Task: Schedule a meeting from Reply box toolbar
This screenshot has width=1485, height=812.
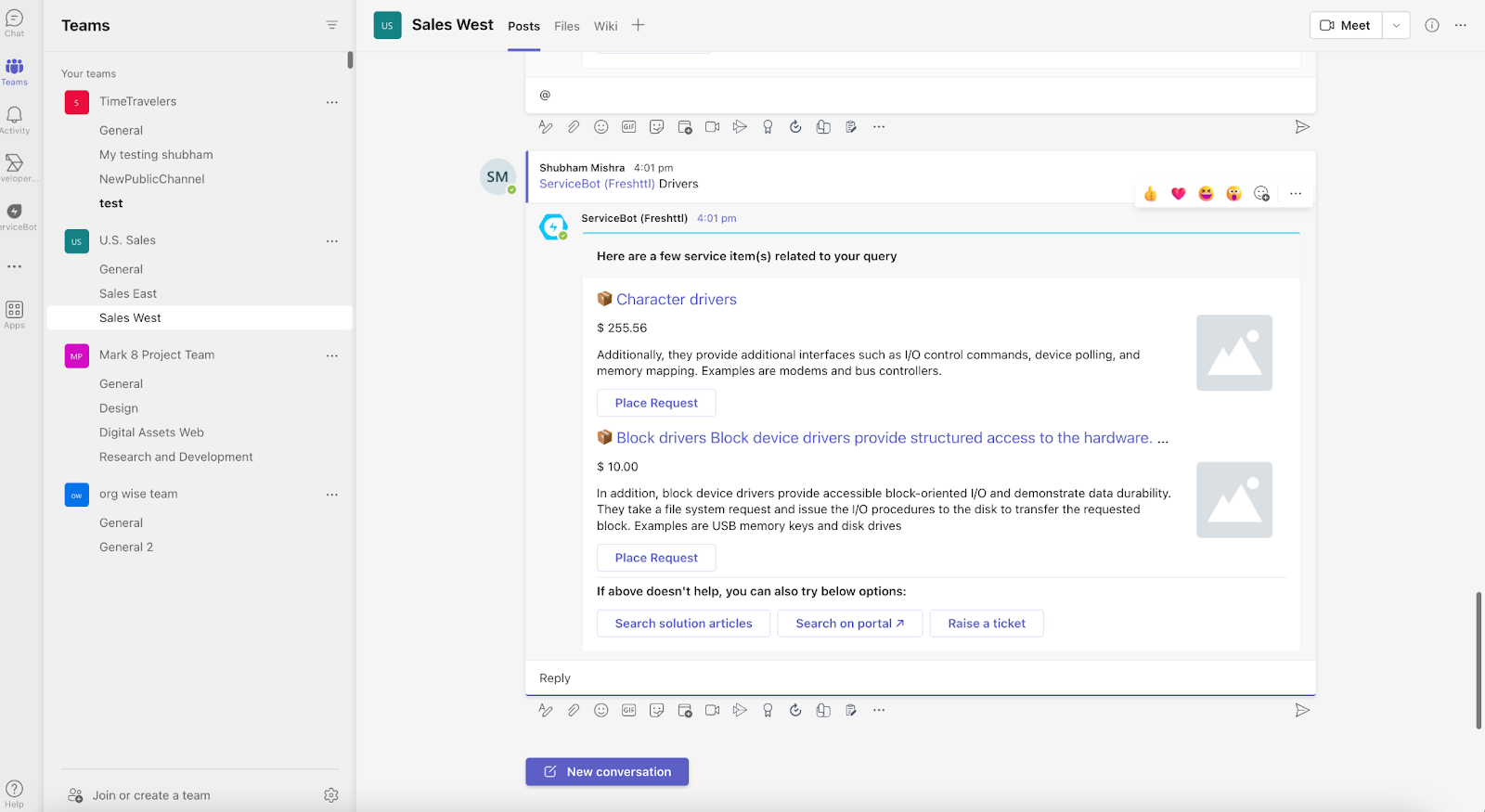Action: tap(685, 710)
